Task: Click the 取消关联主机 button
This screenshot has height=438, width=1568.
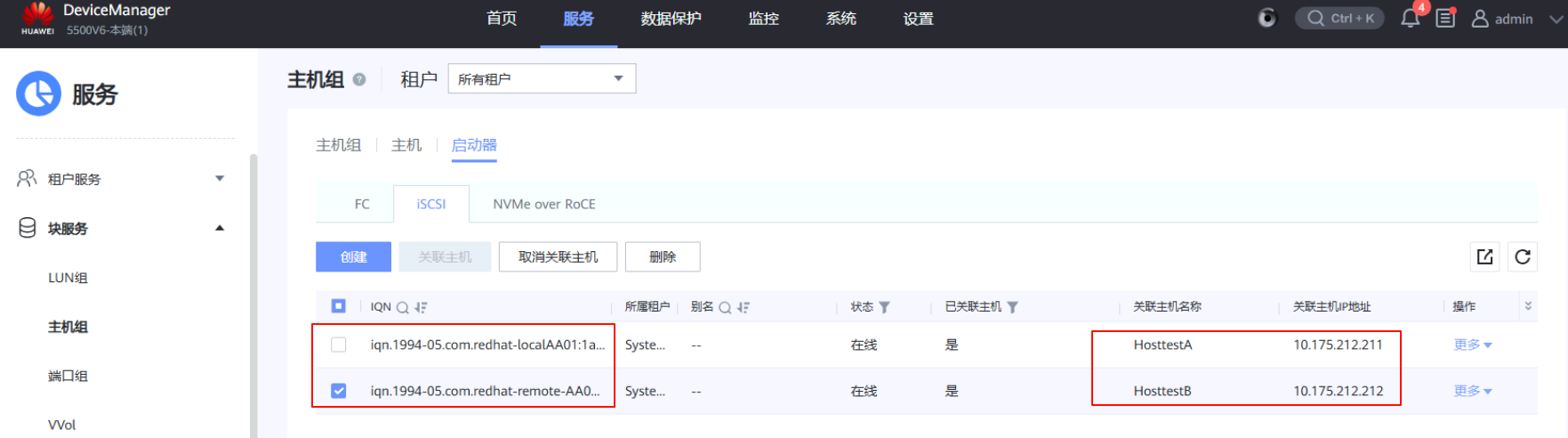Action: (x=558, y=256)
